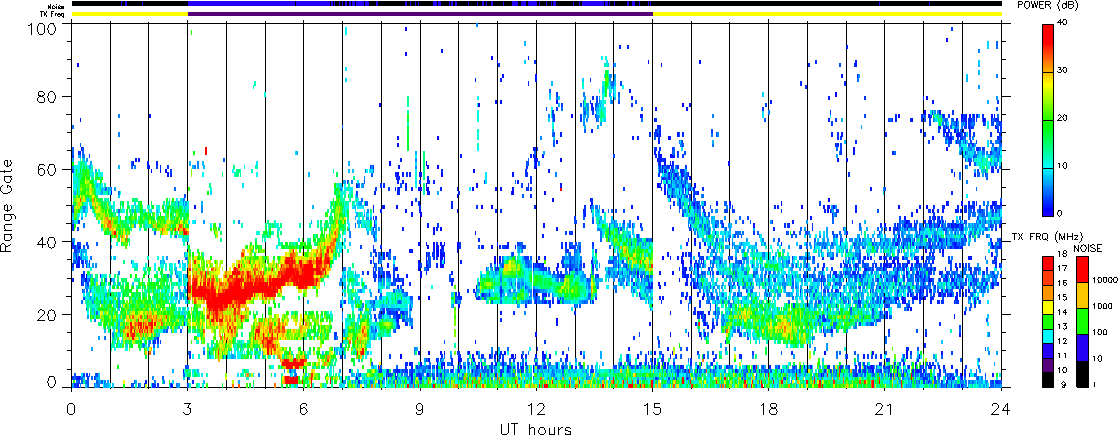This screenshot has width=1118, height=435.
Task: Click x-axis tick label '0'
Action: click(x=71, y=409)
